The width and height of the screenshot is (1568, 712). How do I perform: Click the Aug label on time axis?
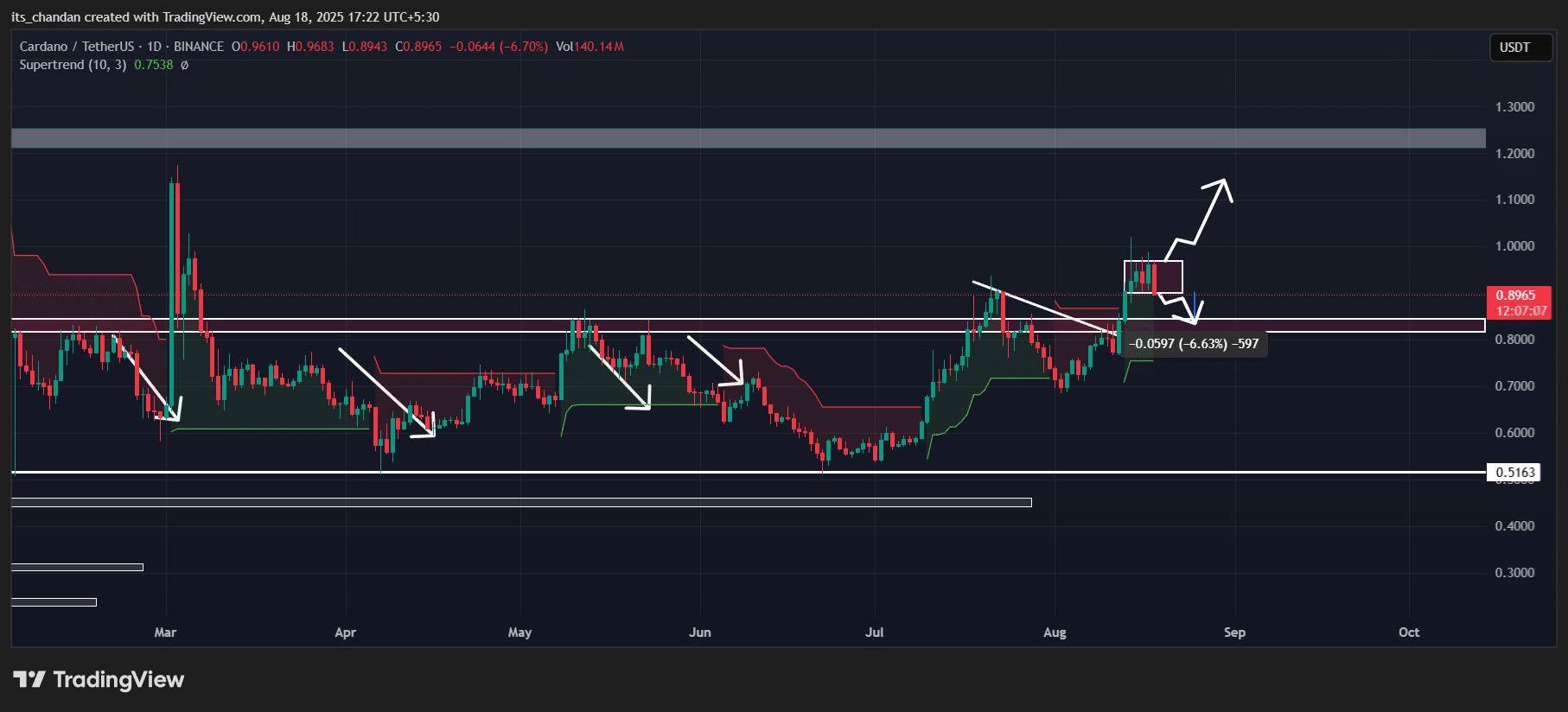tap(1055, 633)
